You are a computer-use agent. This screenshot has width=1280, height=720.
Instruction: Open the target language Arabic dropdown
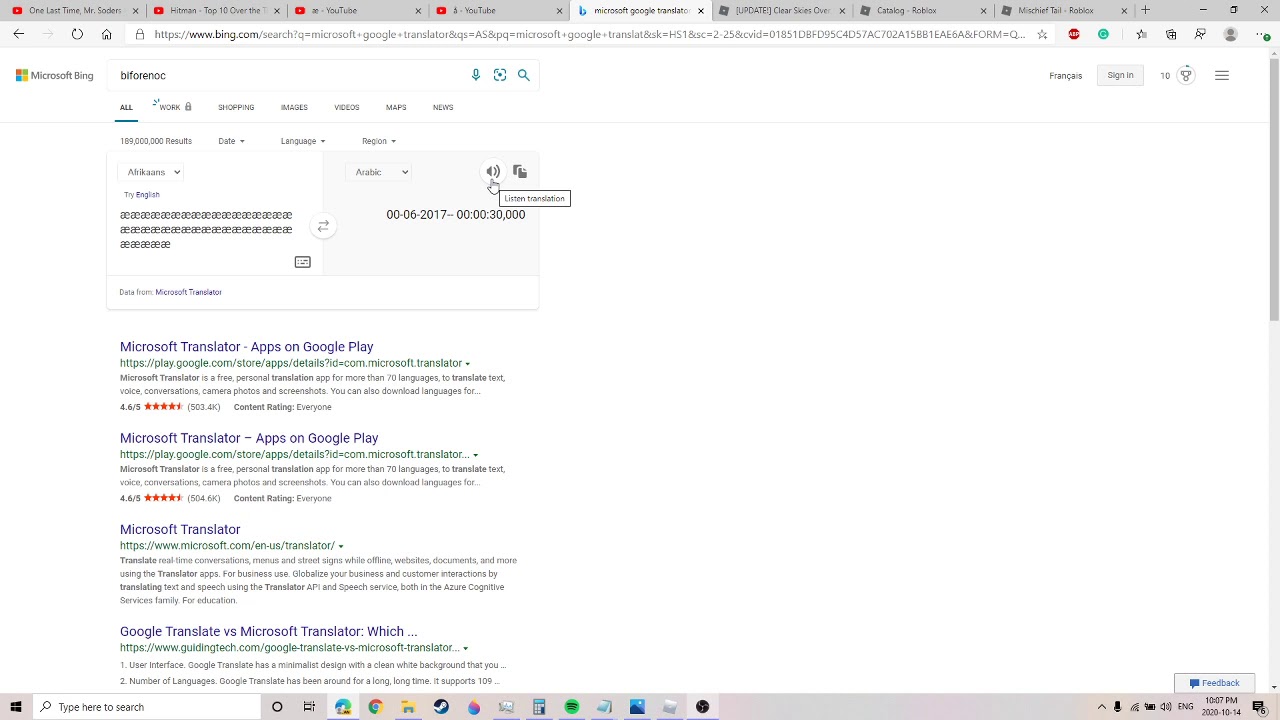click(x=381, y=172)
